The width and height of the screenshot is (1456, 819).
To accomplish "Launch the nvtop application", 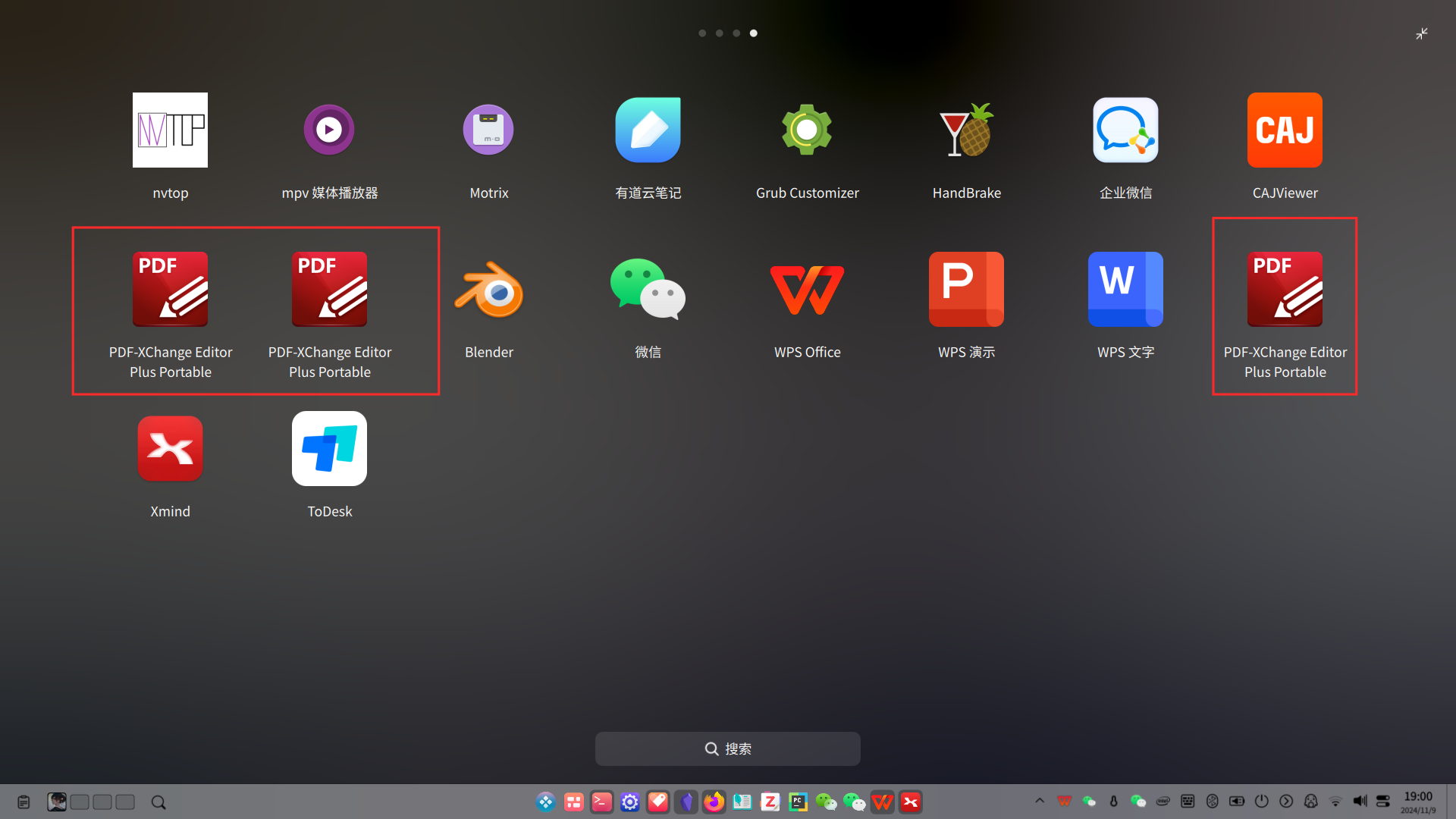I will coord(170,130).
